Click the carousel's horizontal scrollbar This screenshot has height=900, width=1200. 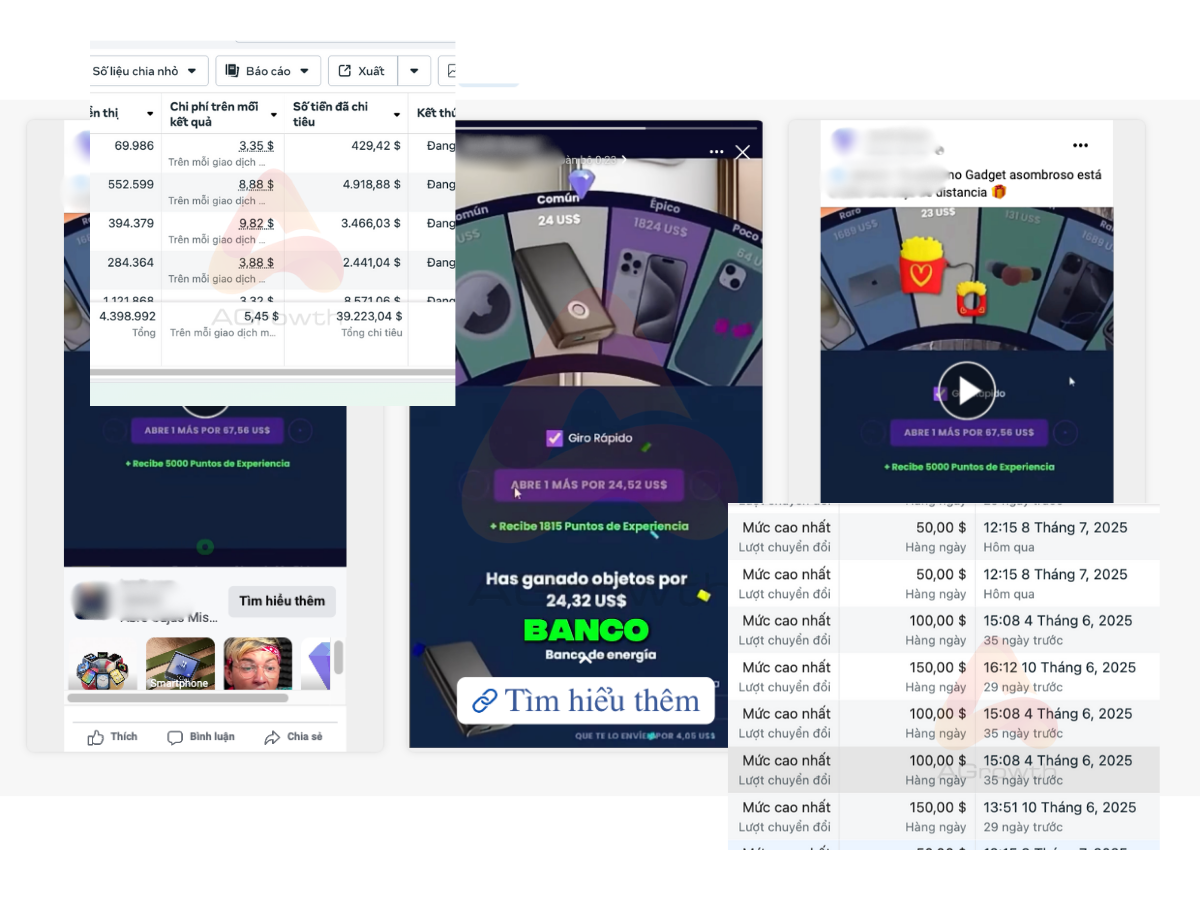tap(178, 698)
